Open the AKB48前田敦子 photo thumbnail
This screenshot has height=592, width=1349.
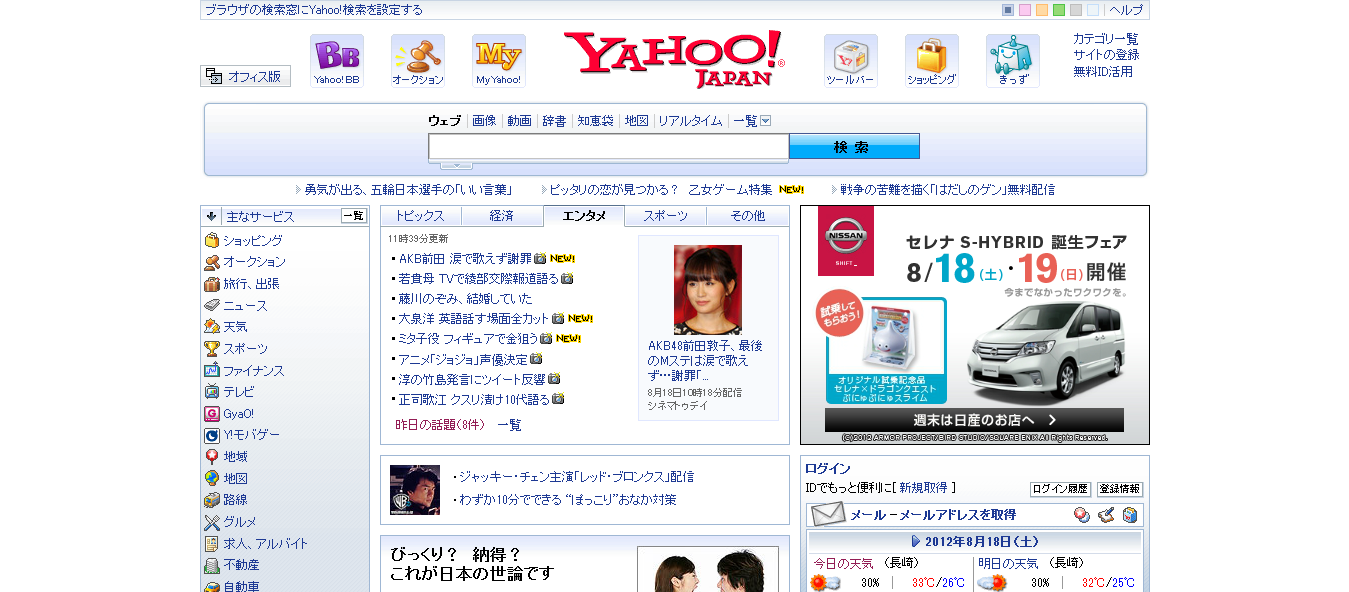pos(708,290)
